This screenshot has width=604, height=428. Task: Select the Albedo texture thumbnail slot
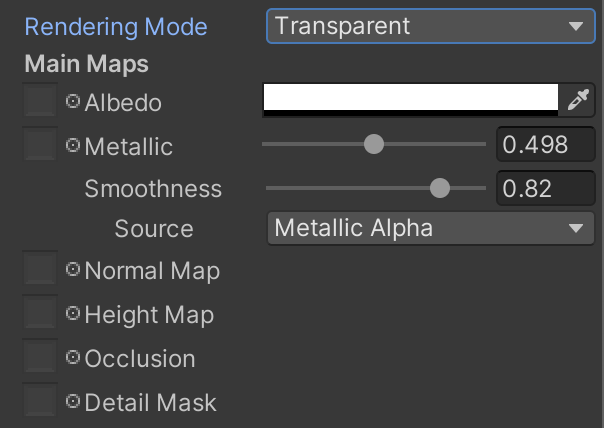tap(40, 100)
